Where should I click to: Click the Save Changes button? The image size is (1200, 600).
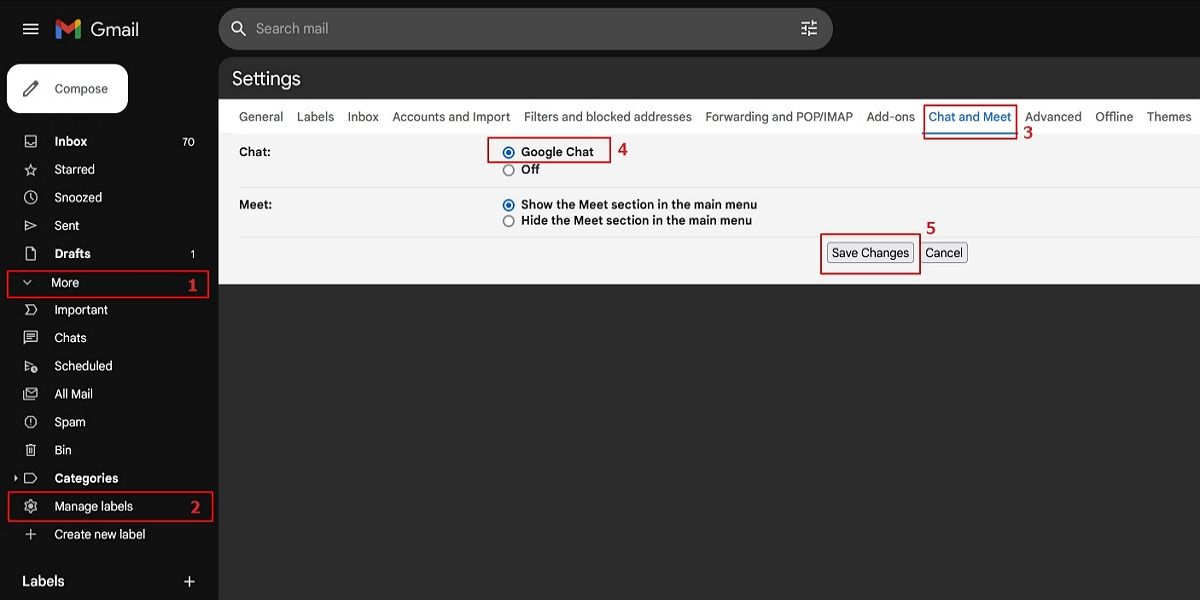click(870, 252)
